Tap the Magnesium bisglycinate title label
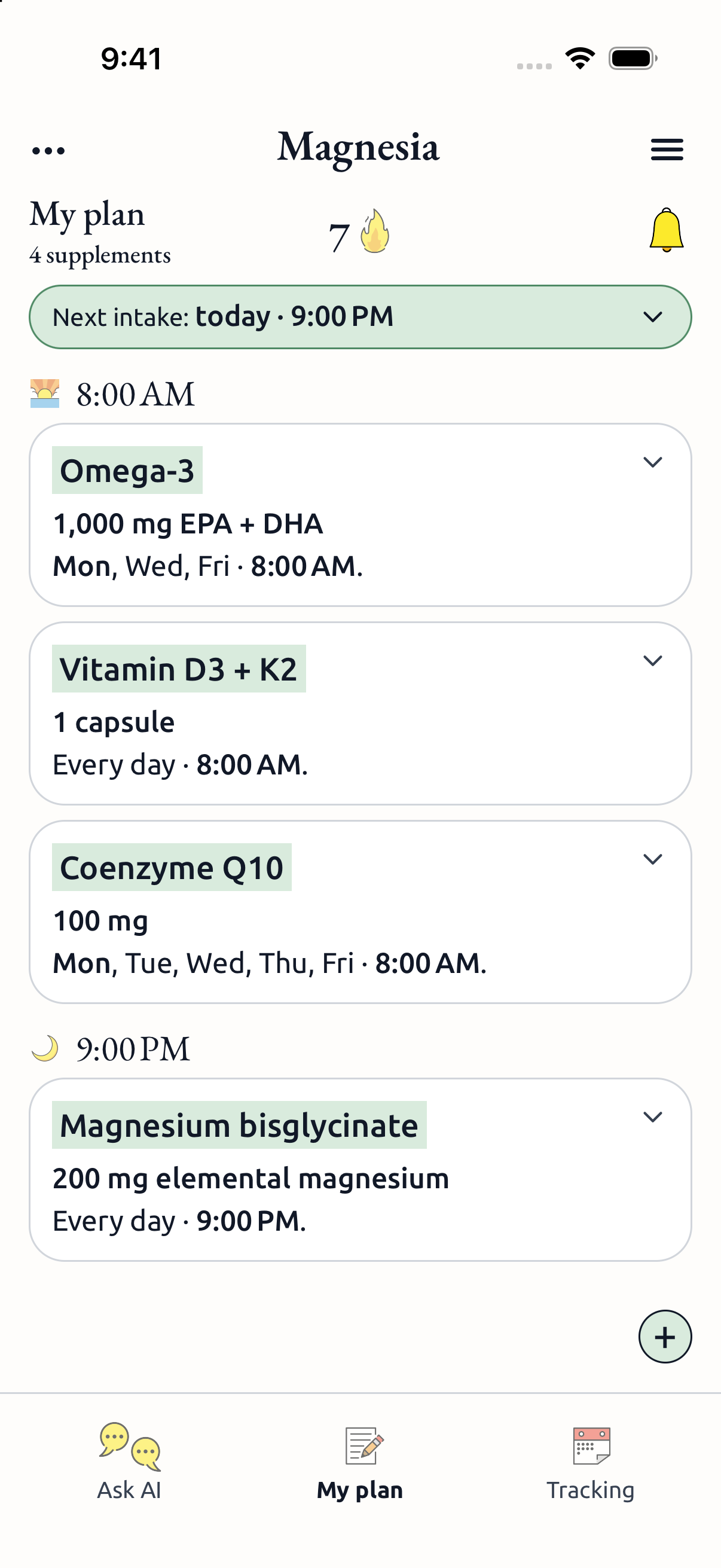 239,1125
